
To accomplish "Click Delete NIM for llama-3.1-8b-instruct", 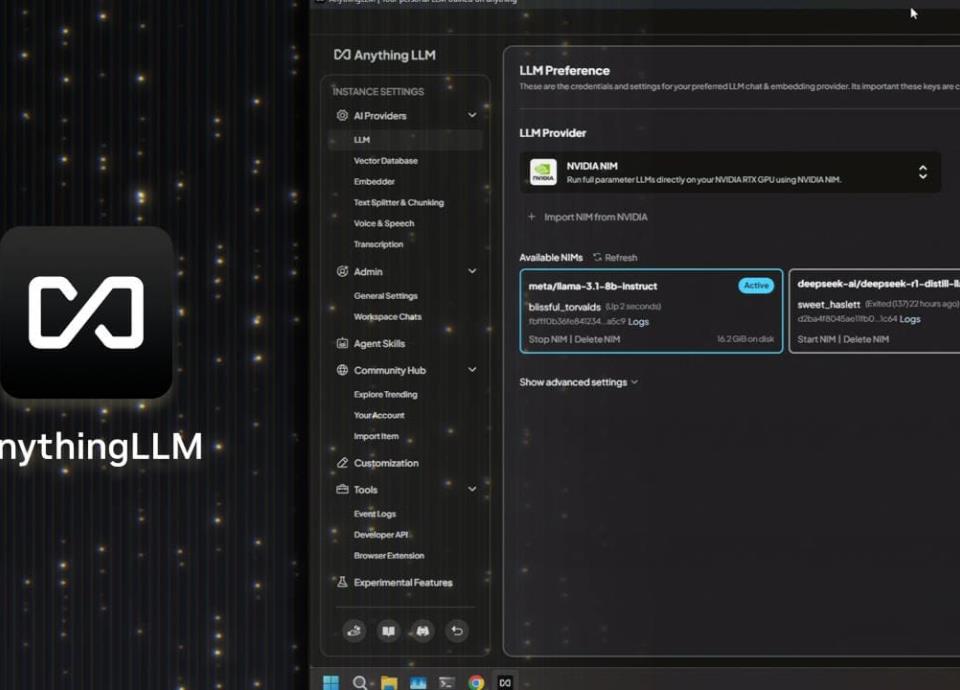I will [x=598, y=339].
